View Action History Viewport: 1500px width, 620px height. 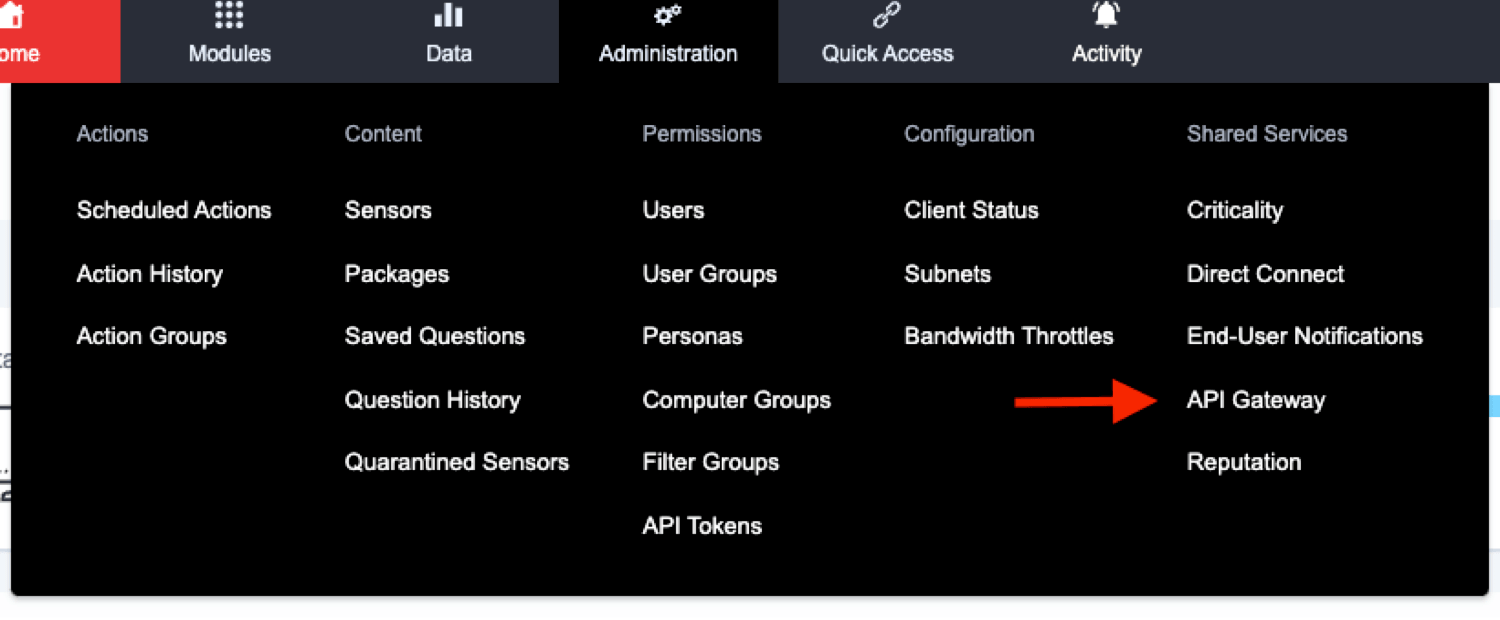[x=150, y=274]
